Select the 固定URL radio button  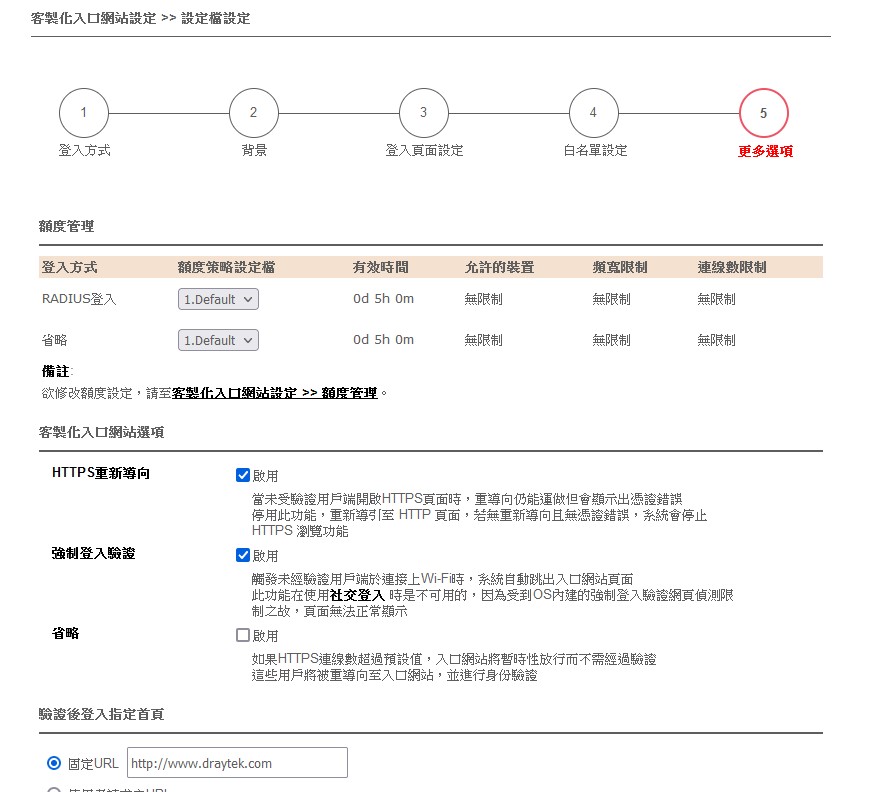click(55, 763)
